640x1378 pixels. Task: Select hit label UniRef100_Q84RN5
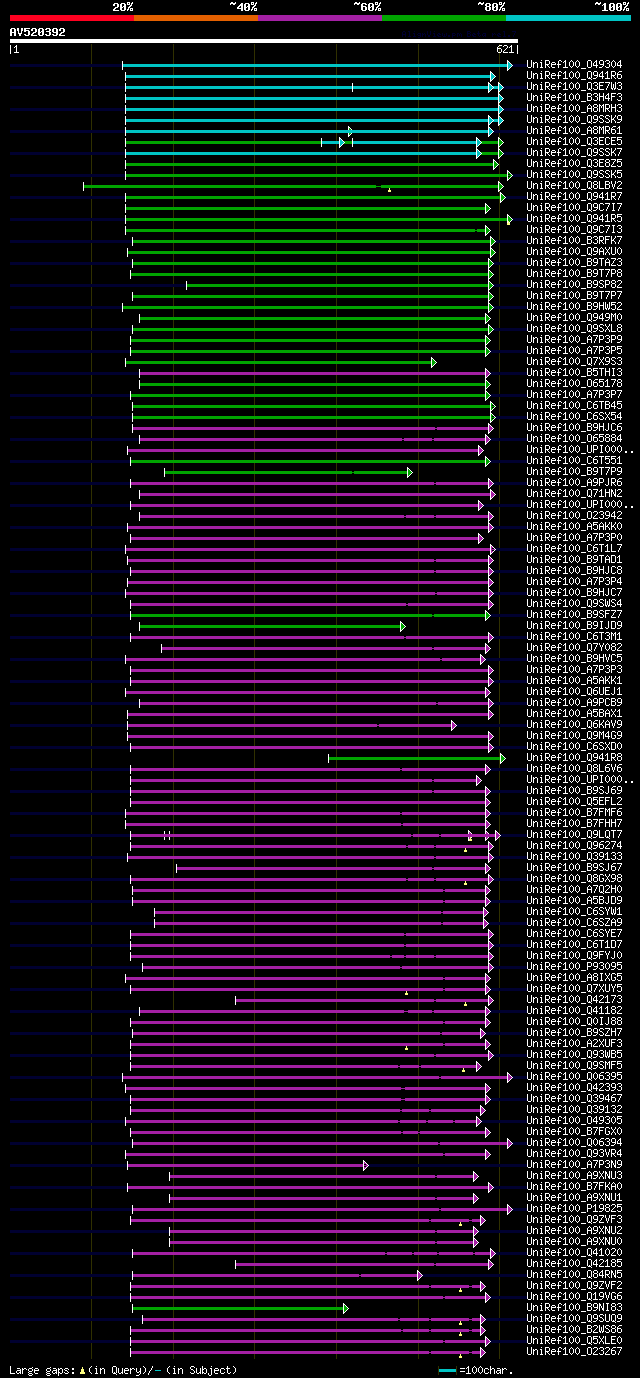[x=574, y=1275]
